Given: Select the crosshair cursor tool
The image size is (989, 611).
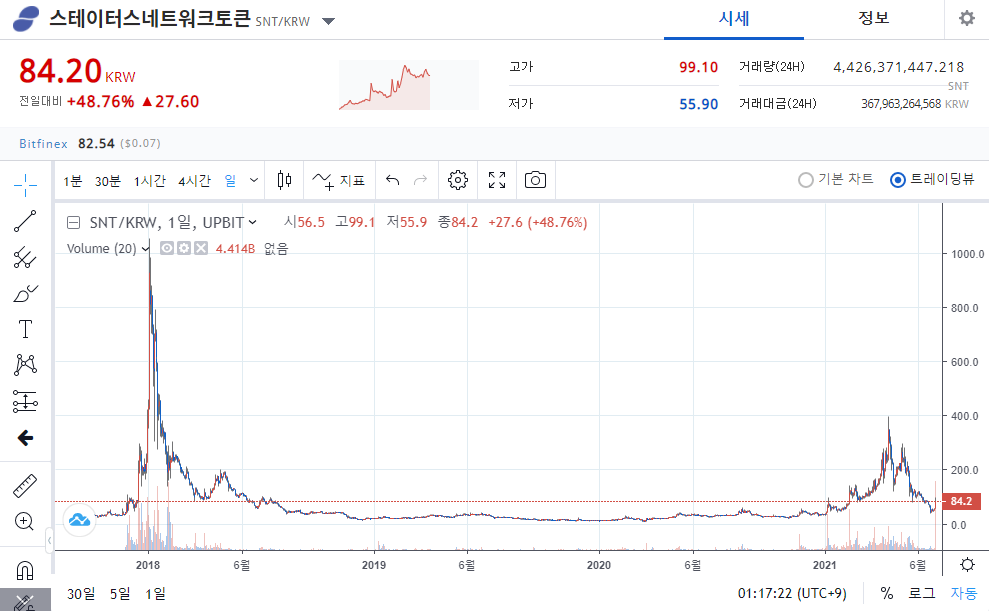Looking at the screenshot, I should pyautogui.click(x=25, y=185).
